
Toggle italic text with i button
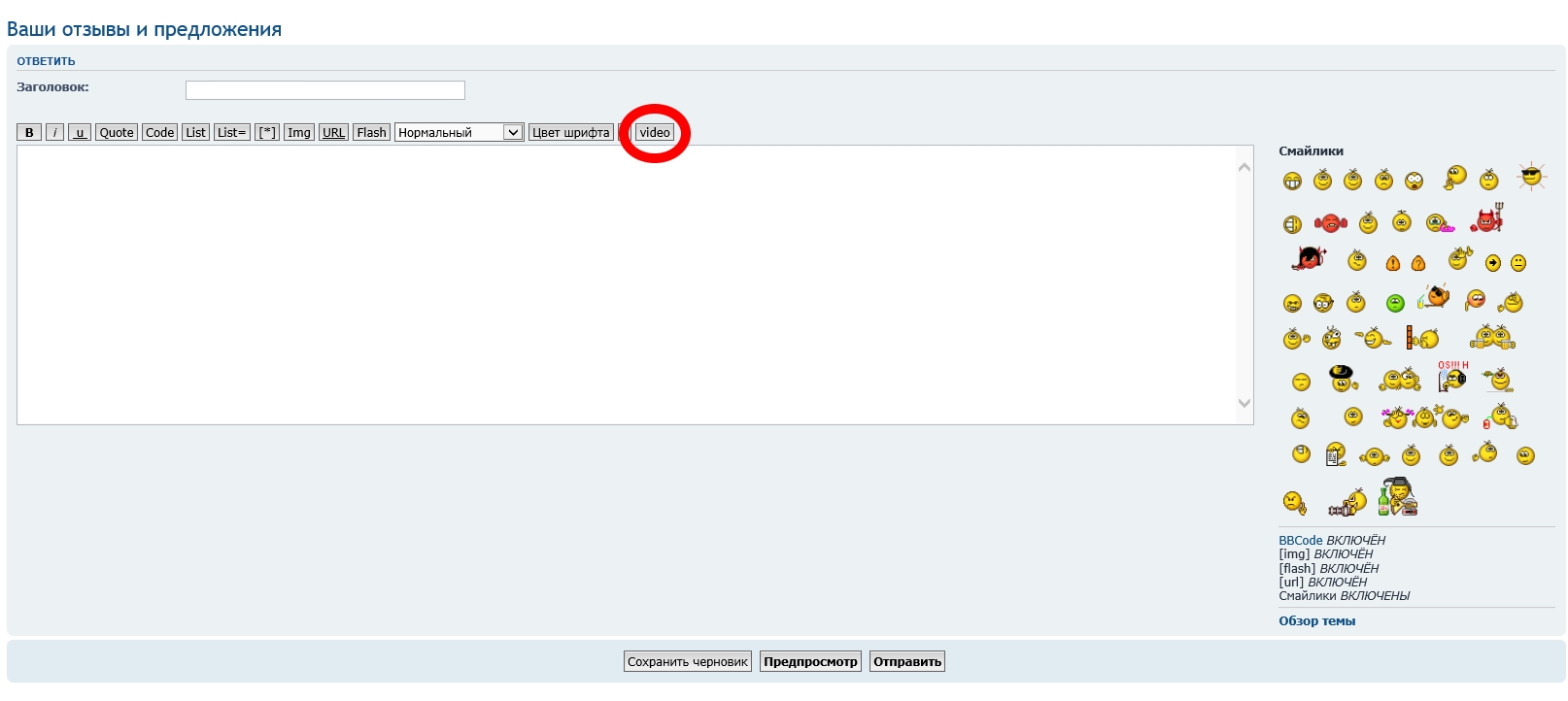click(55, 133)
